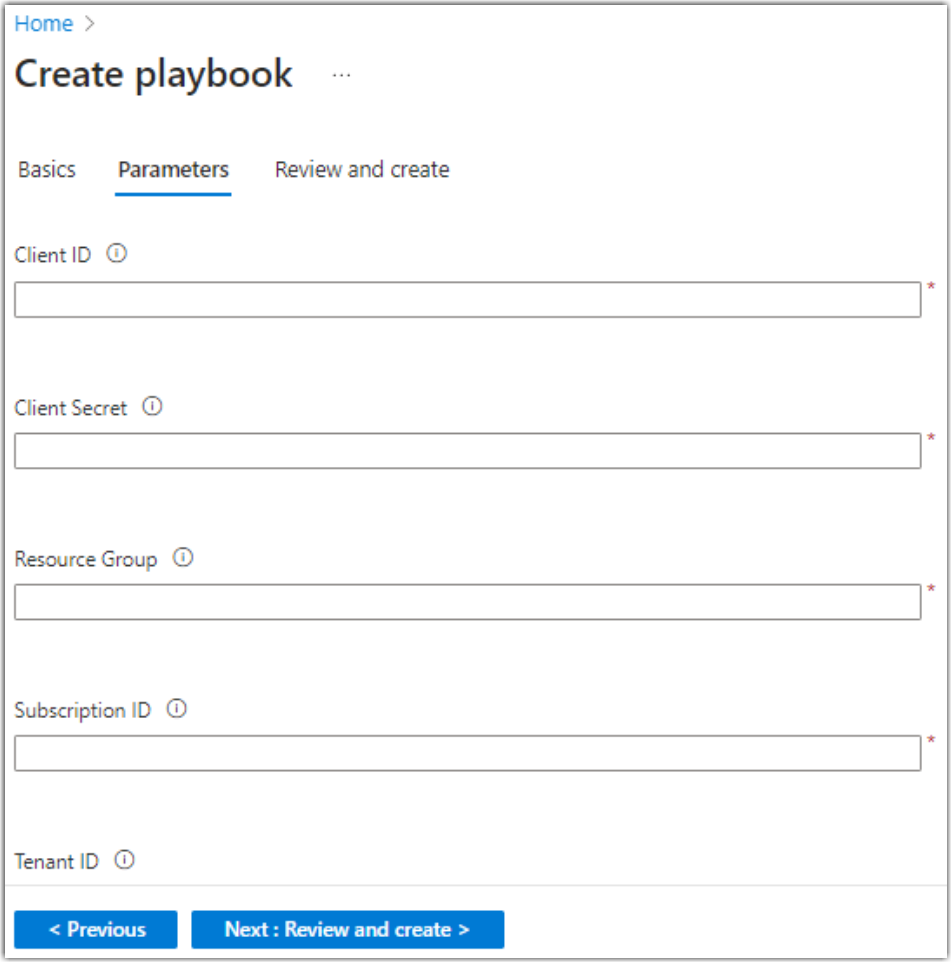Select the Parameters tab
The height and width of the screenshot is (963, 952).
tap(173, 170)
